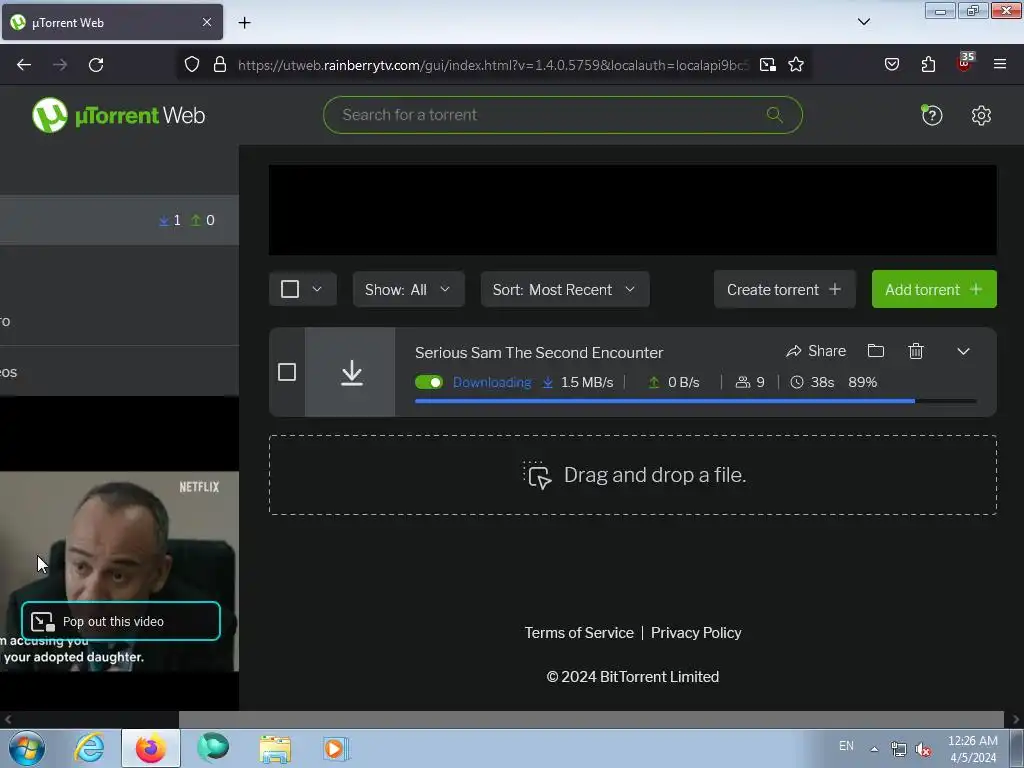
Task: Open the select-all dropdown arrow
Action: pos(317,289)
